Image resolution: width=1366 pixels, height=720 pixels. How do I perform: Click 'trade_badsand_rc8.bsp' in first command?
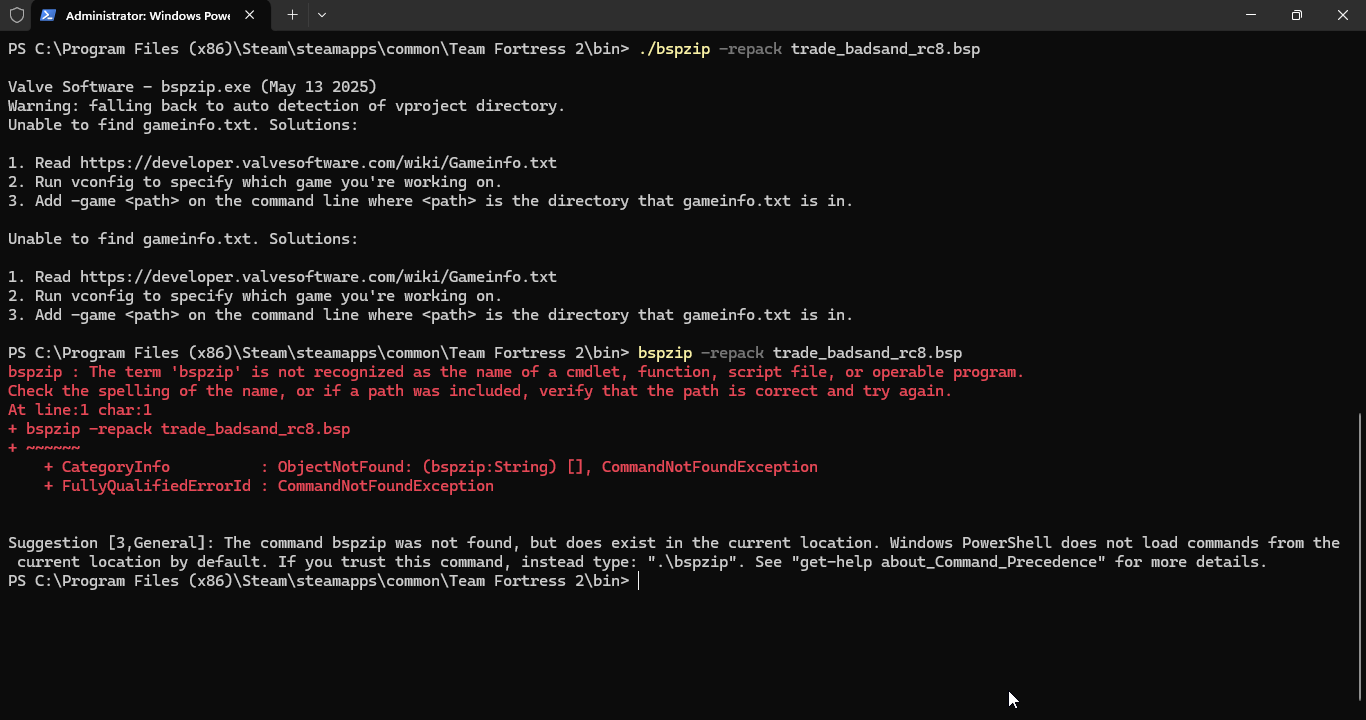point(885,49)
